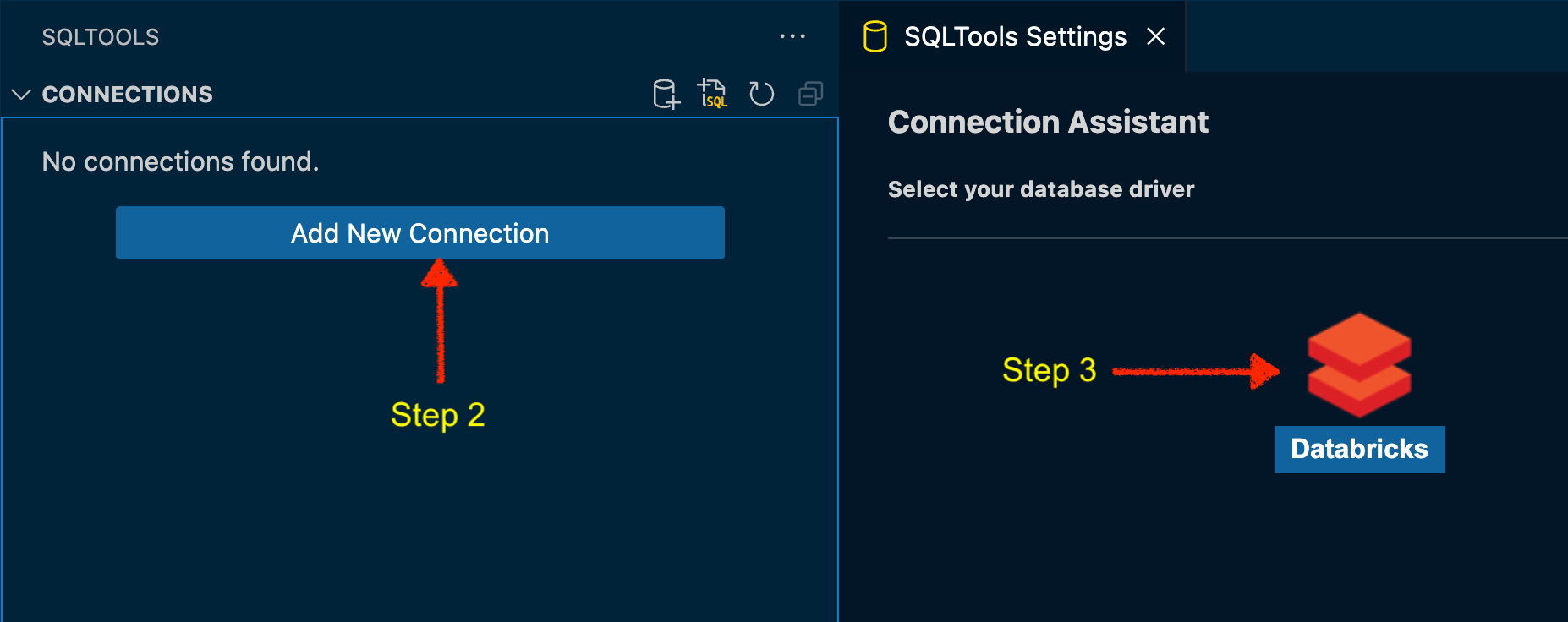This screenshot has height=622, width=1568.
Task: Refresh the connections list
Action: point(761,94)
